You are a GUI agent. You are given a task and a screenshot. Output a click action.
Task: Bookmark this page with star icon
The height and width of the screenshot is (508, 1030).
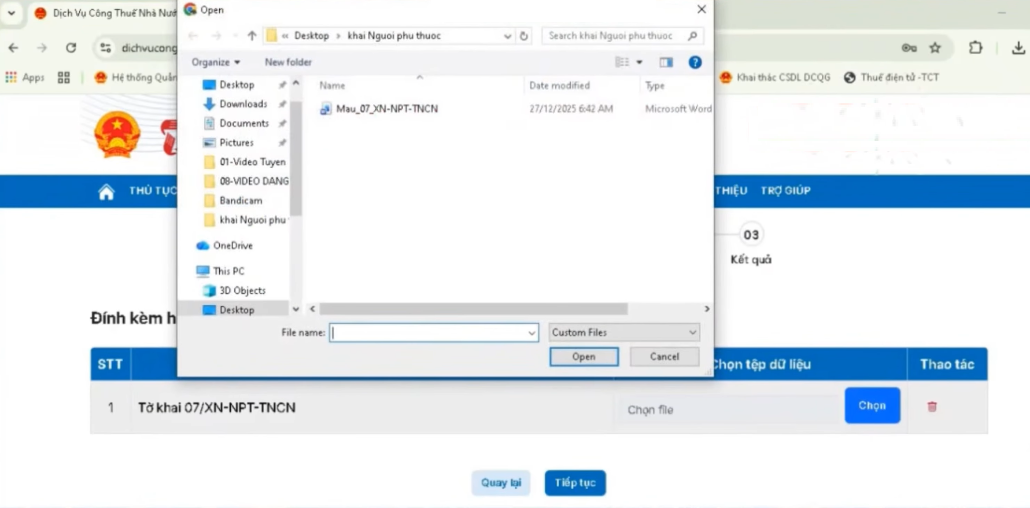coord(935,48)
